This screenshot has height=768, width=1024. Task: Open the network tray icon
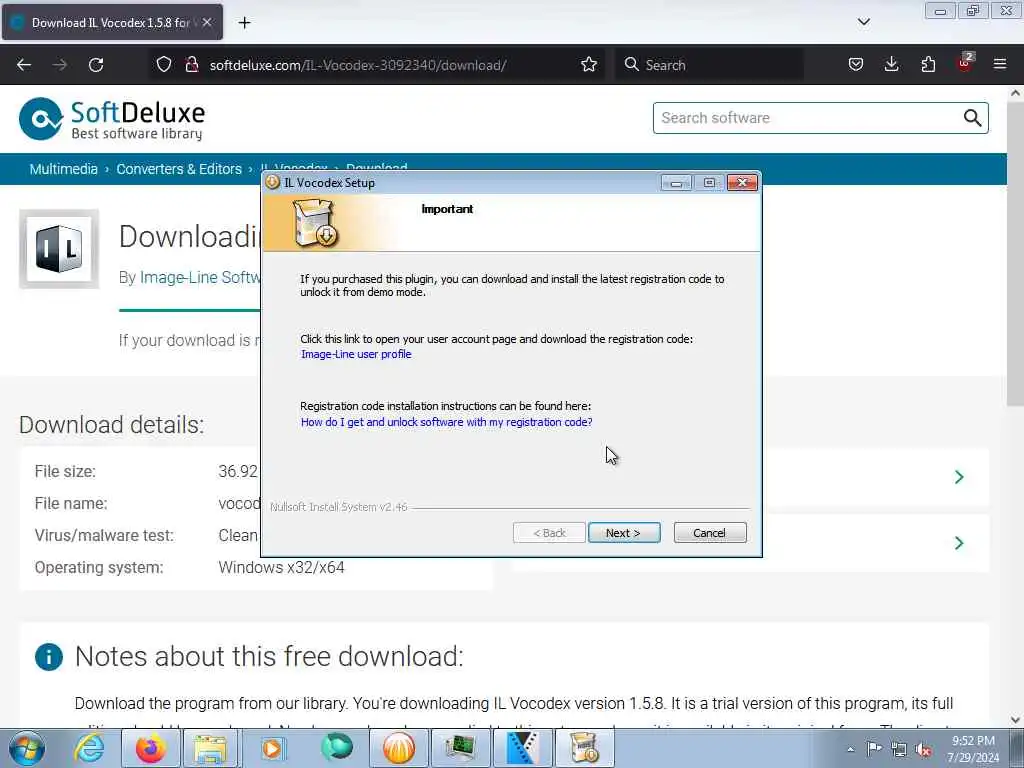click(899, 750)
